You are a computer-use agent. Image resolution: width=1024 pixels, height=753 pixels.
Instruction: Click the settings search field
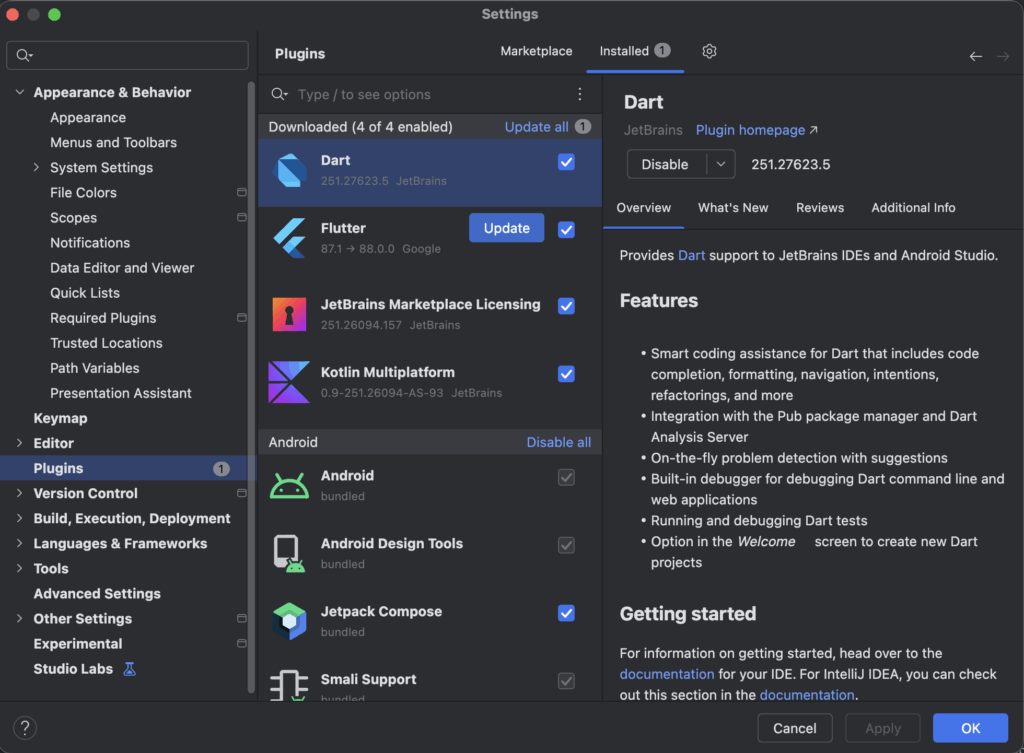pos(127,55)
